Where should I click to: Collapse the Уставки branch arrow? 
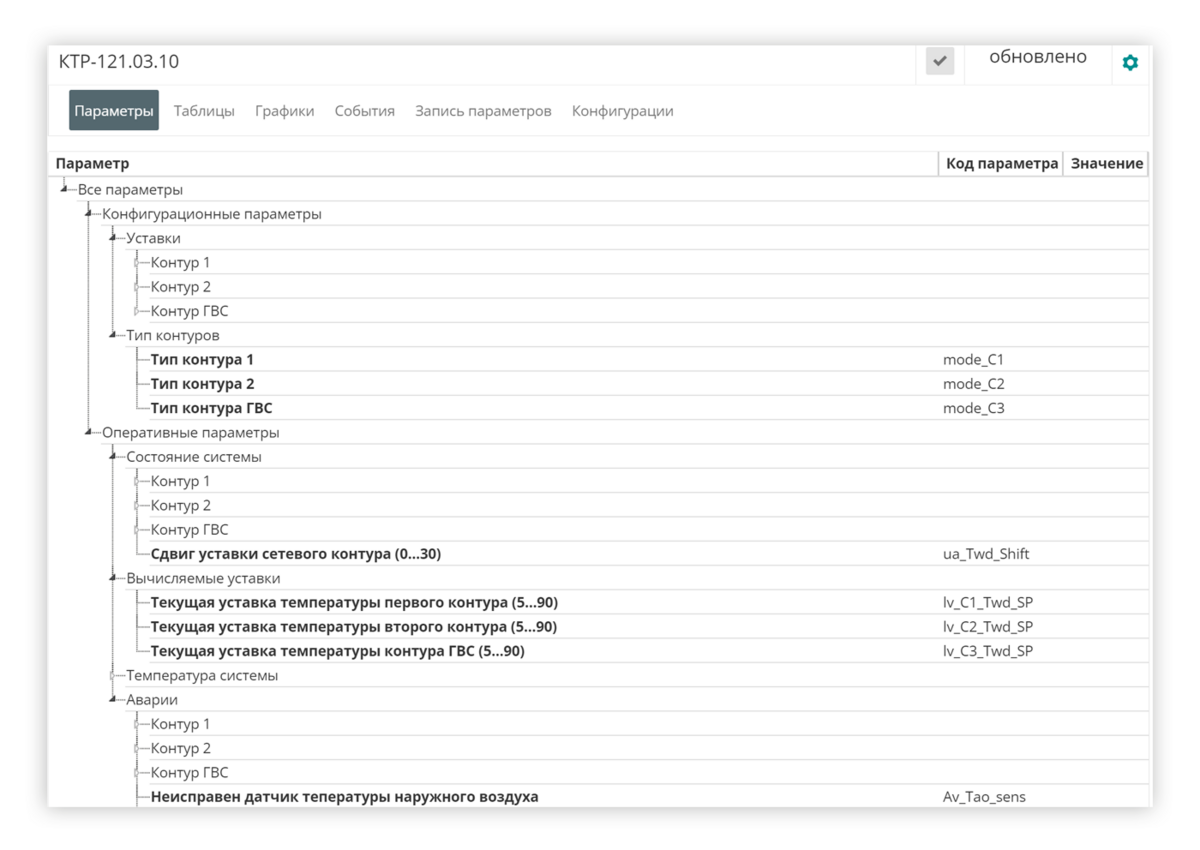[113, 237]
